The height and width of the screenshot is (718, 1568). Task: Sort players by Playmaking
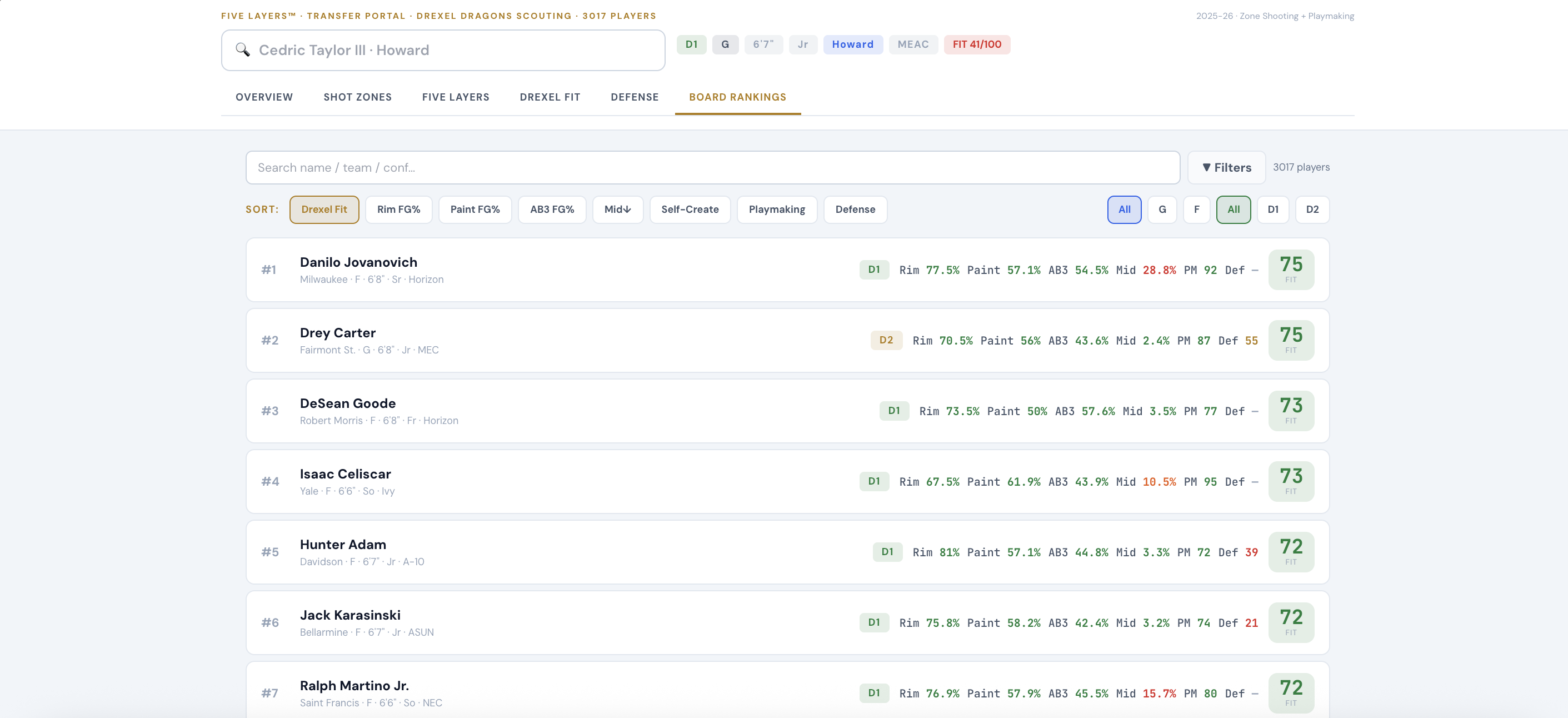776,210
